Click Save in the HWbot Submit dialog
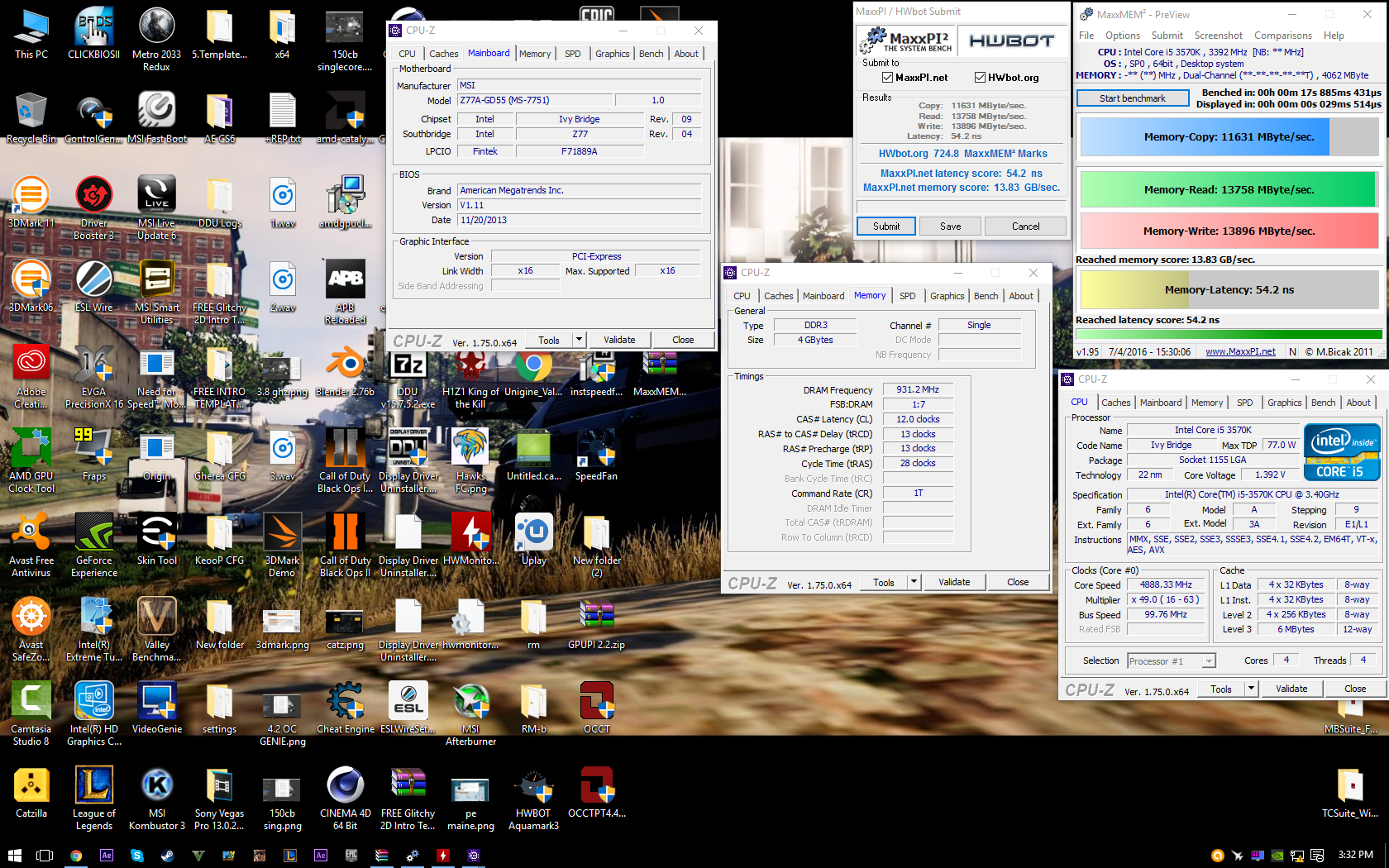 (951, 227)
